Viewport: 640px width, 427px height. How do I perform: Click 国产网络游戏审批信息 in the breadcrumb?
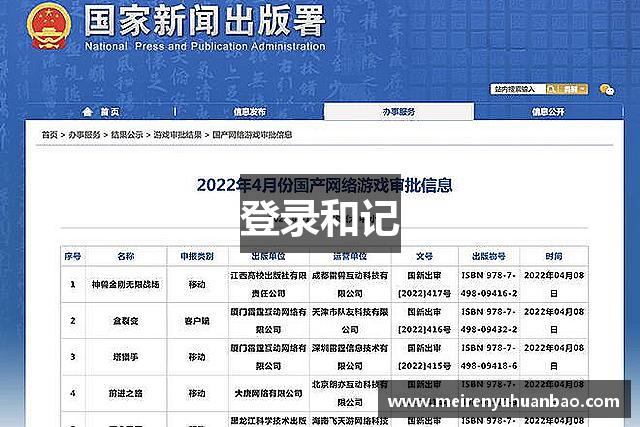[252, 135]
